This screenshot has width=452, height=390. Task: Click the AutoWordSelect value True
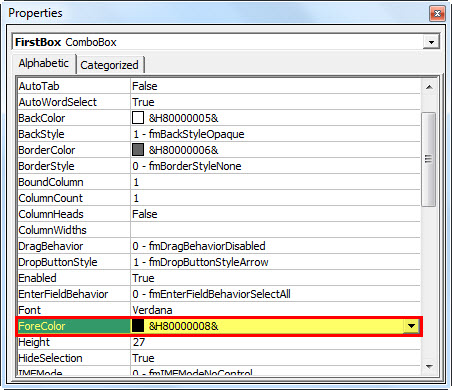[143, 102]
